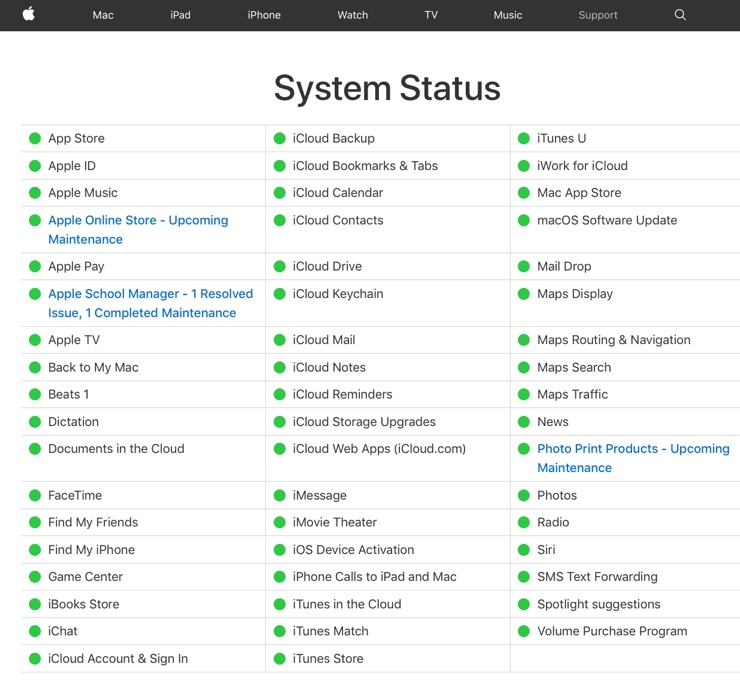Select the Back to My Mac text
740x681 pixels.
tap(93, 367)
